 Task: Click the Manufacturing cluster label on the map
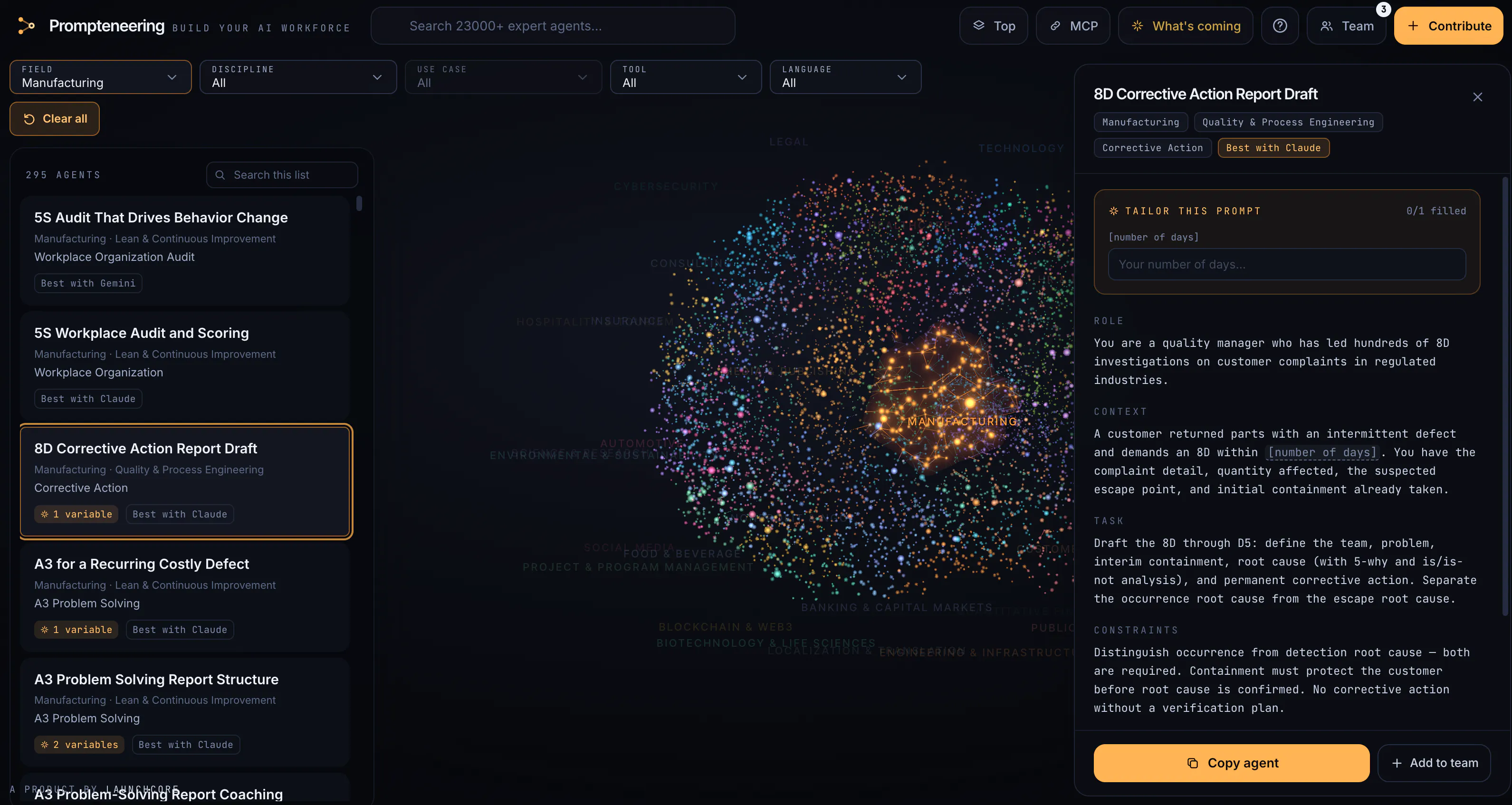(x=963, y=422)
